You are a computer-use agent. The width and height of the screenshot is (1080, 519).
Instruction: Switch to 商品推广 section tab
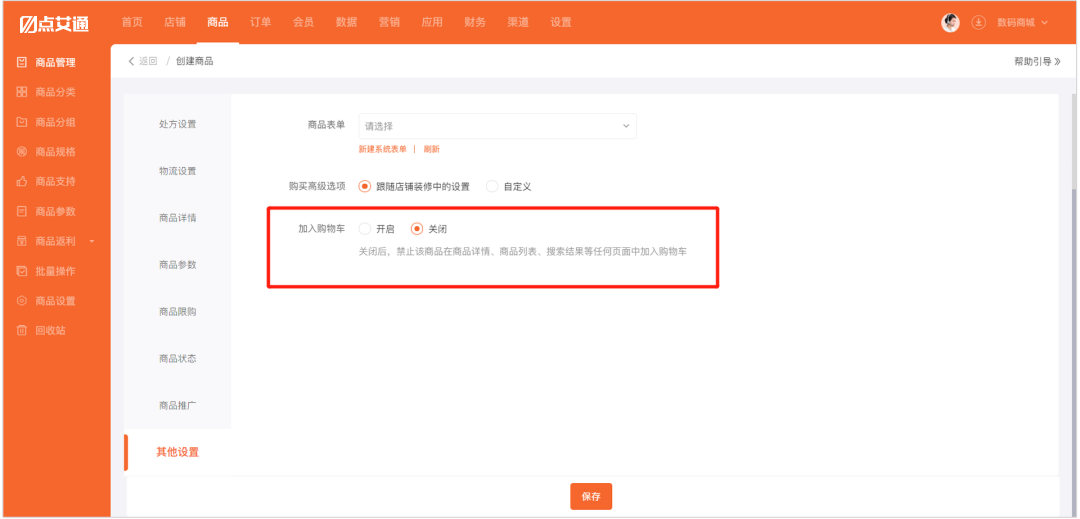click(178, 405)
